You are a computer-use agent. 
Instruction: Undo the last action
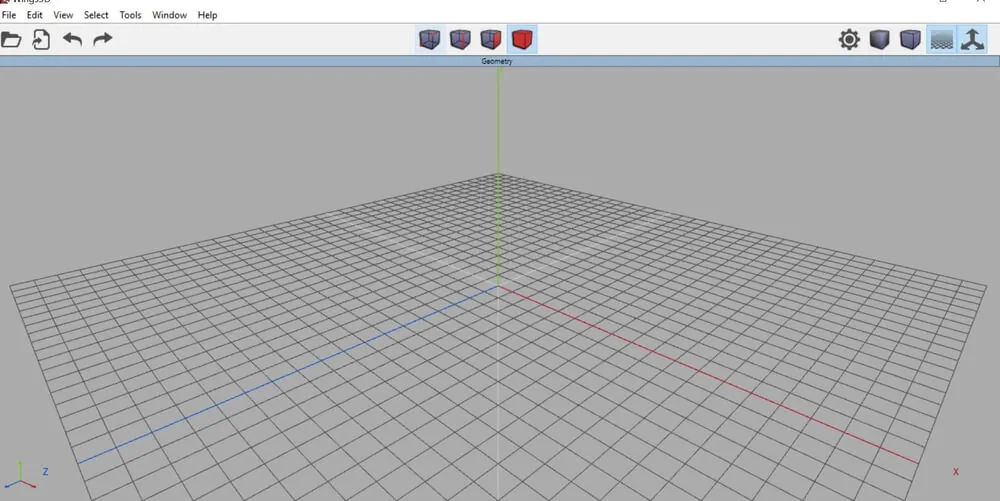pos(72,40)
